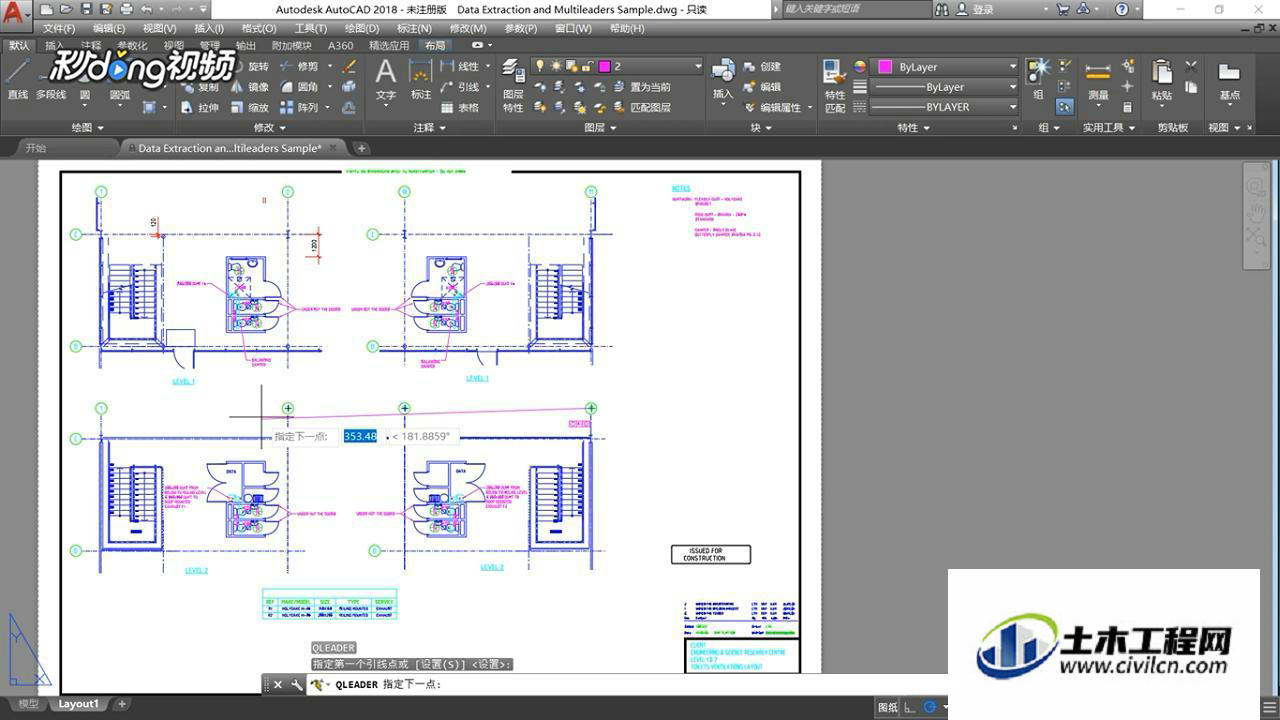The image size is (1280, 720).
Task: Open the File (文件) menu
Action: coord(59,28)
